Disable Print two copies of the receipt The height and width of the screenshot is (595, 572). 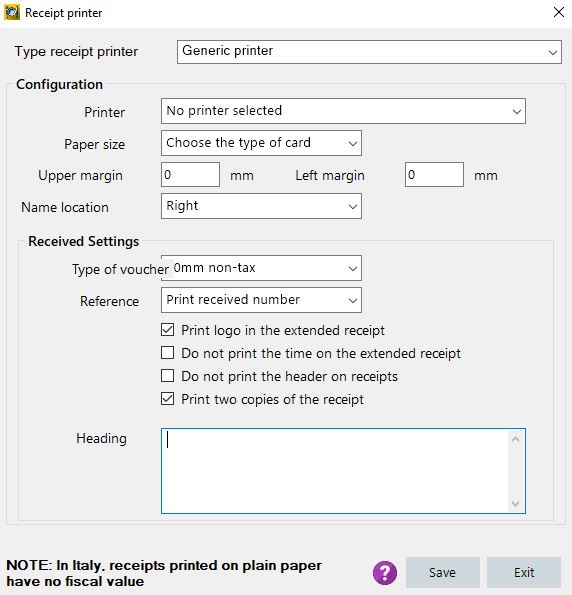click(167, 399)
